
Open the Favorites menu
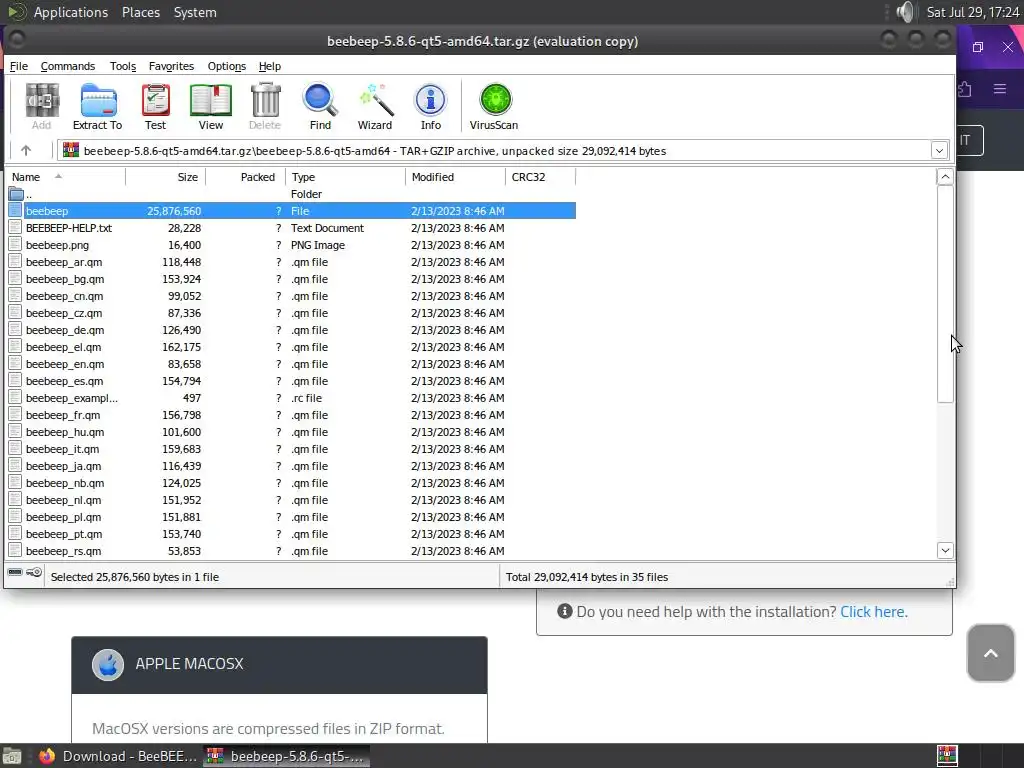pos(171,66)
